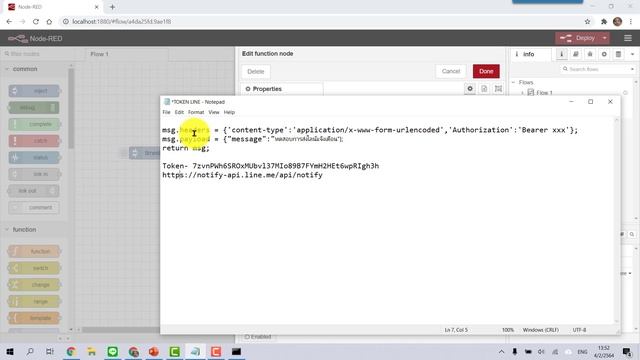Select Flow 1 in the info tree

(544, 93)
